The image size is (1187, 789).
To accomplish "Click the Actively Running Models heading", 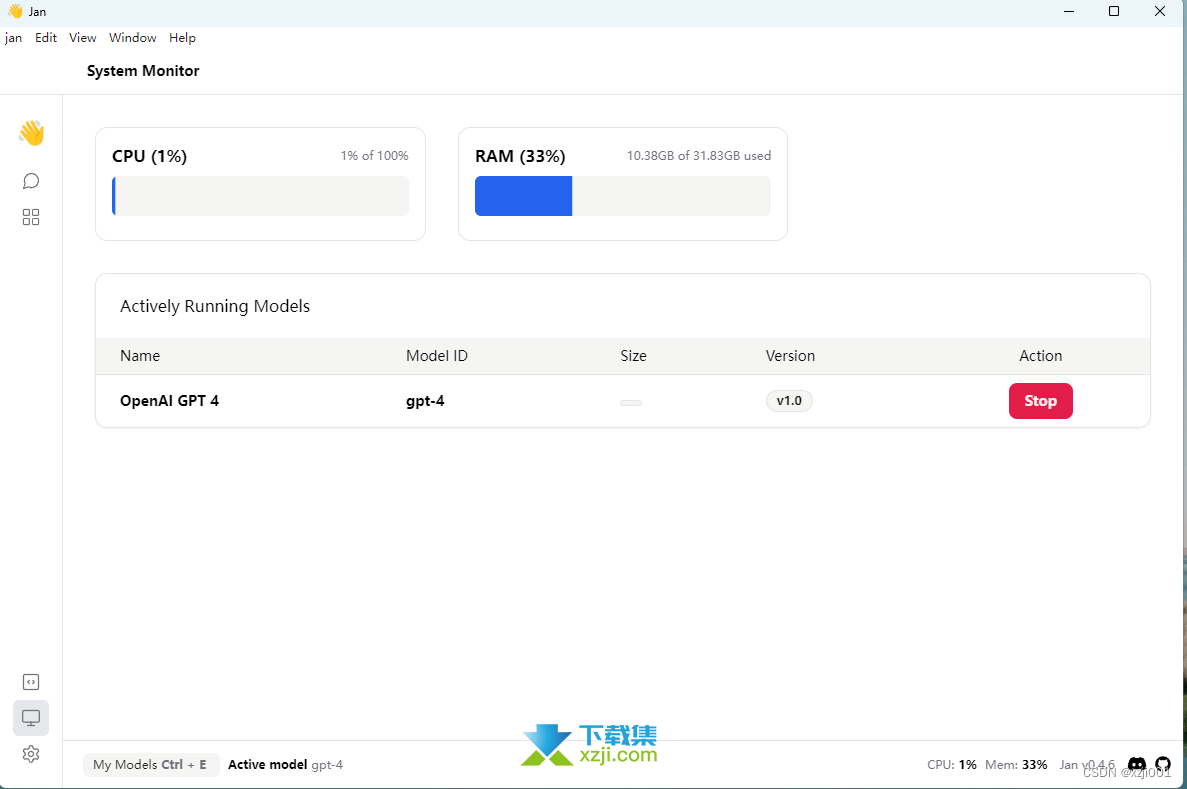I will [x=215, y=306].
